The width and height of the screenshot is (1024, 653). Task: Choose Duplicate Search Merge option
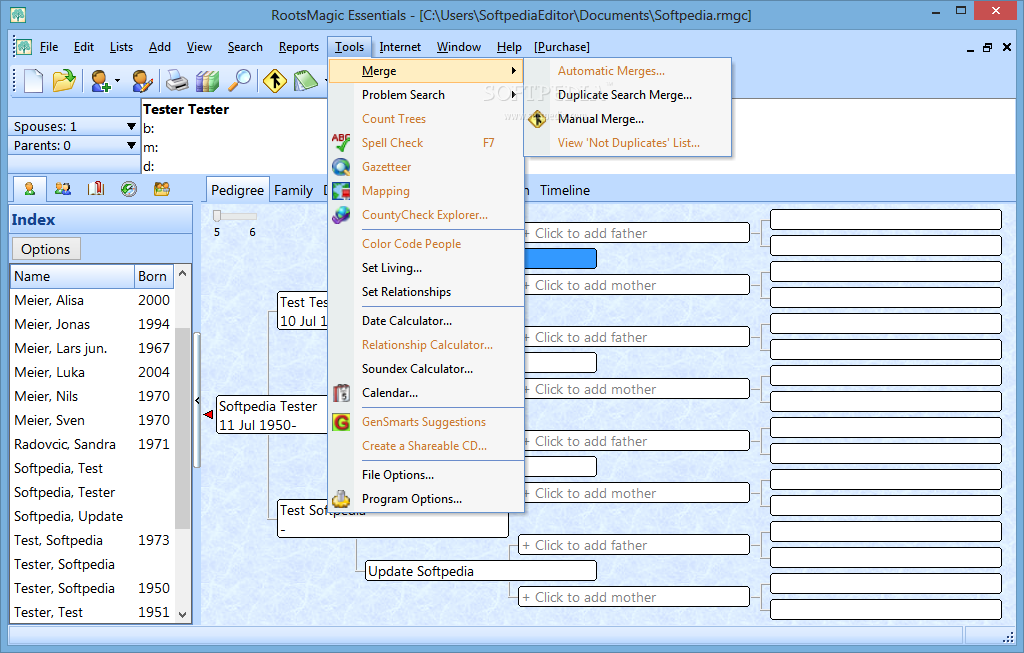point(625,95)
